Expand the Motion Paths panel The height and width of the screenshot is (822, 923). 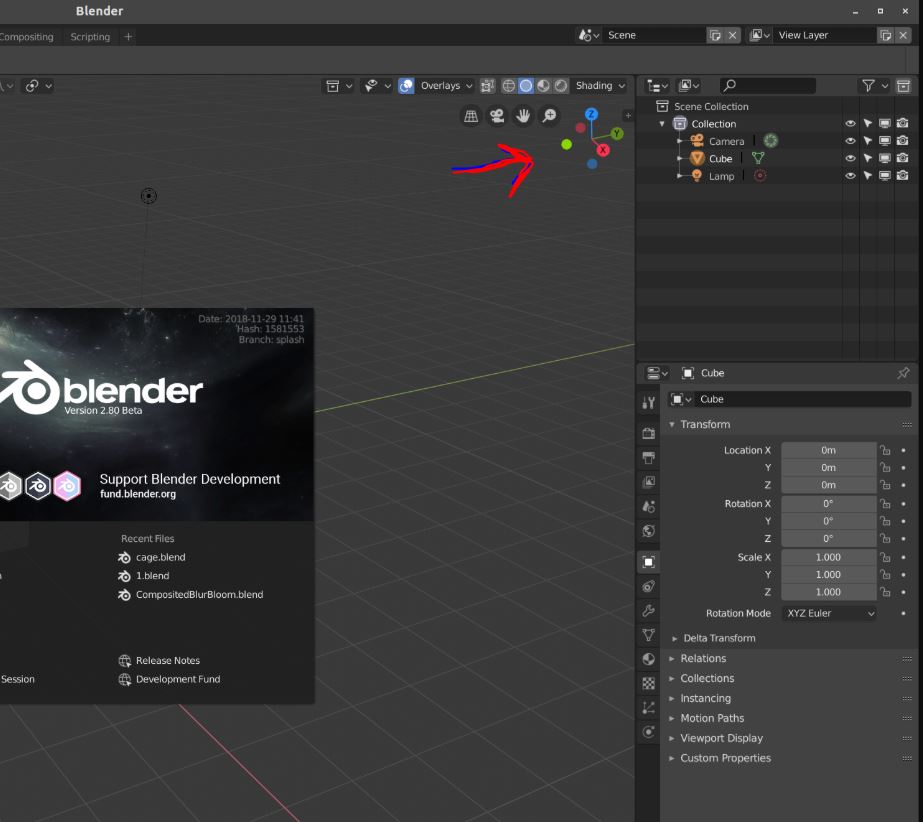tap(712, 718)
